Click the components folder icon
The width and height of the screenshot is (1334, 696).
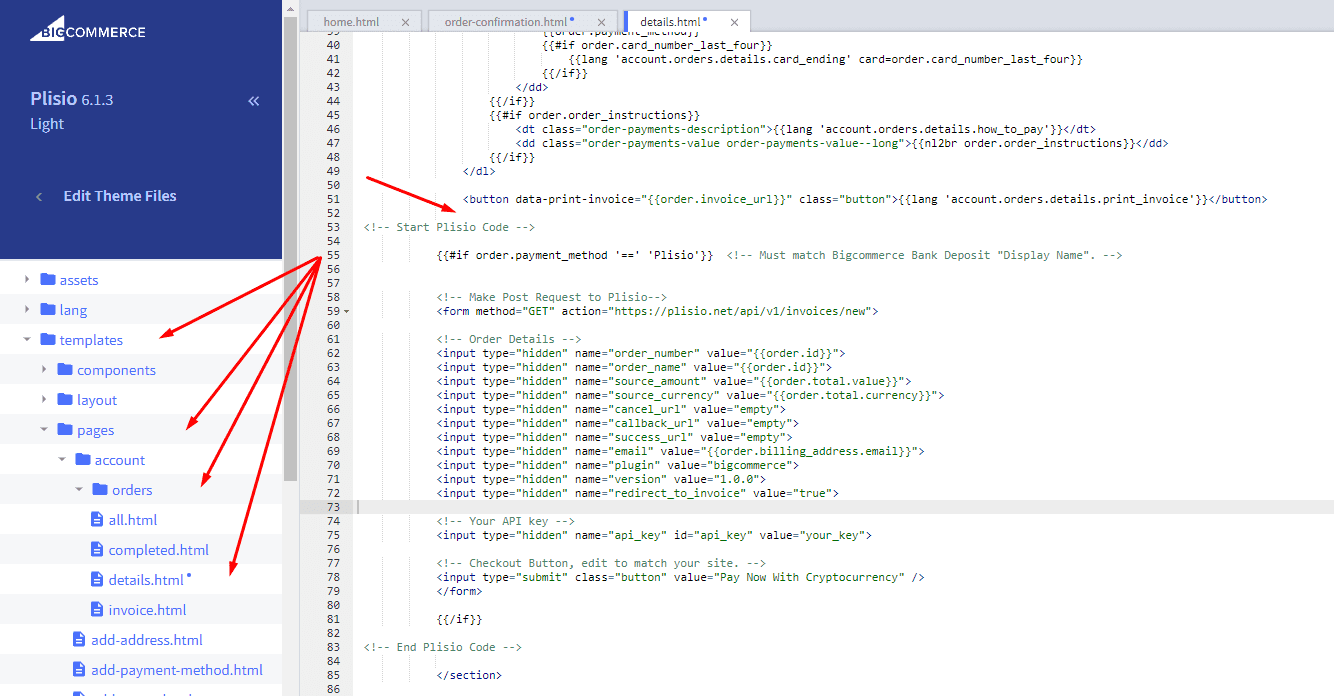(x=65, y=370)
